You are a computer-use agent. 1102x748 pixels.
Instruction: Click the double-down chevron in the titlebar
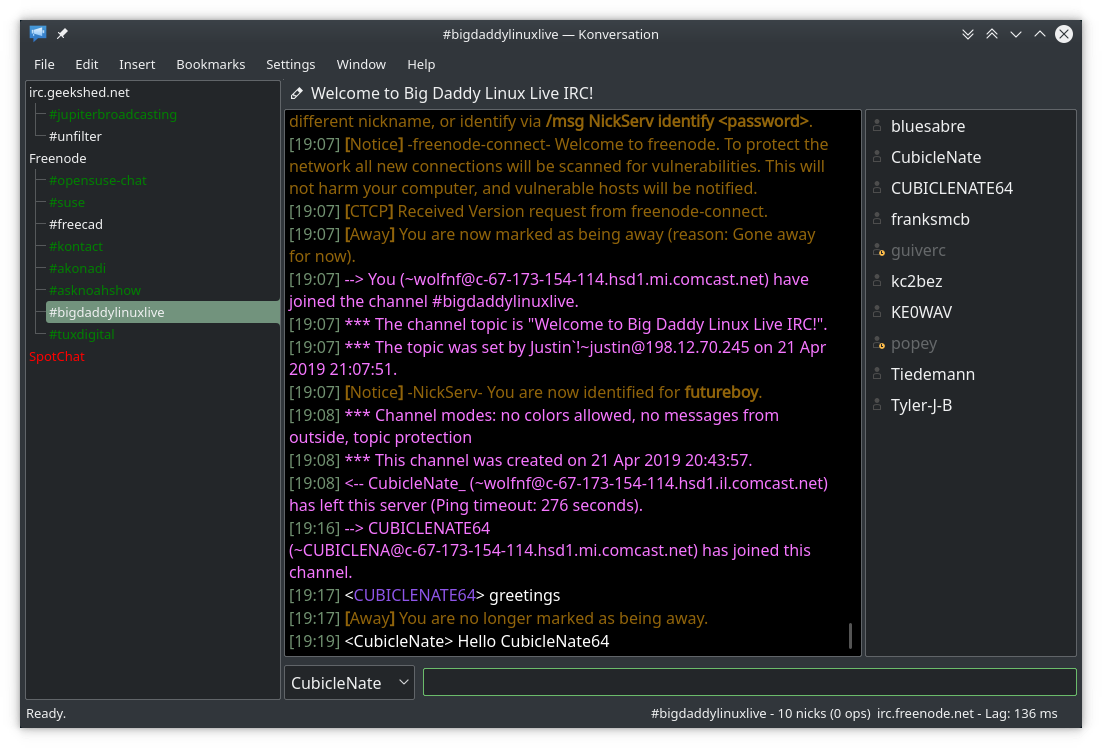[x=968, y=33]
